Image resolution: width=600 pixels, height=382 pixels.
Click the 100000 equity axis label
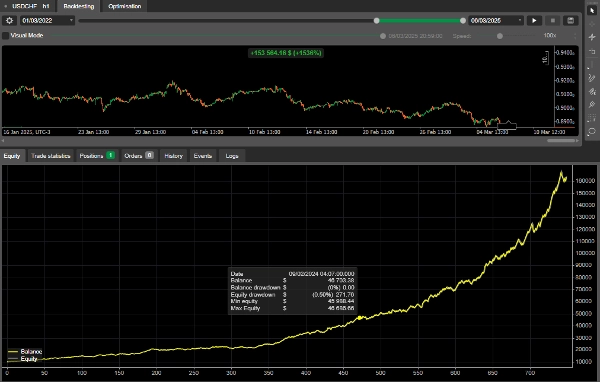(x=585, y=253)
